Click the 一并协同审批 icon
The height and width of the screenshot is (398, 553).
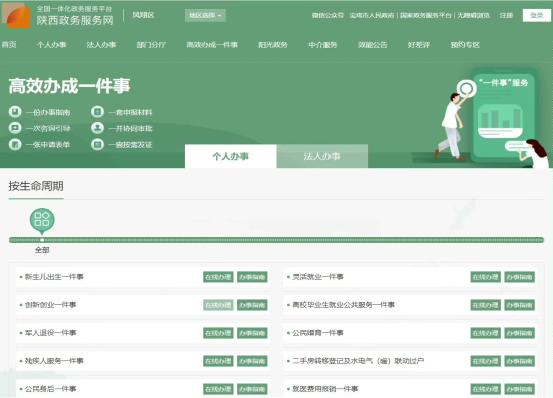pos(97,128)
